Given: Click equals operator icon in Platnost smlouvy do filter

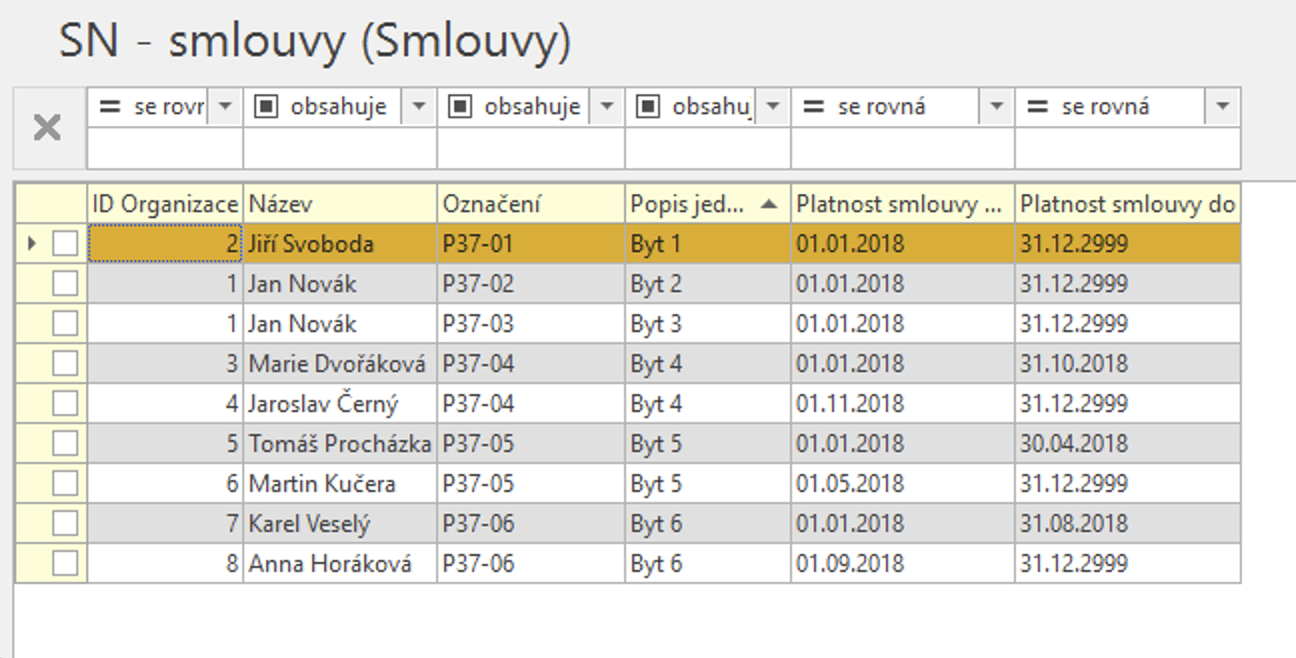Looking at the screenshot, I should (1038, 106).
